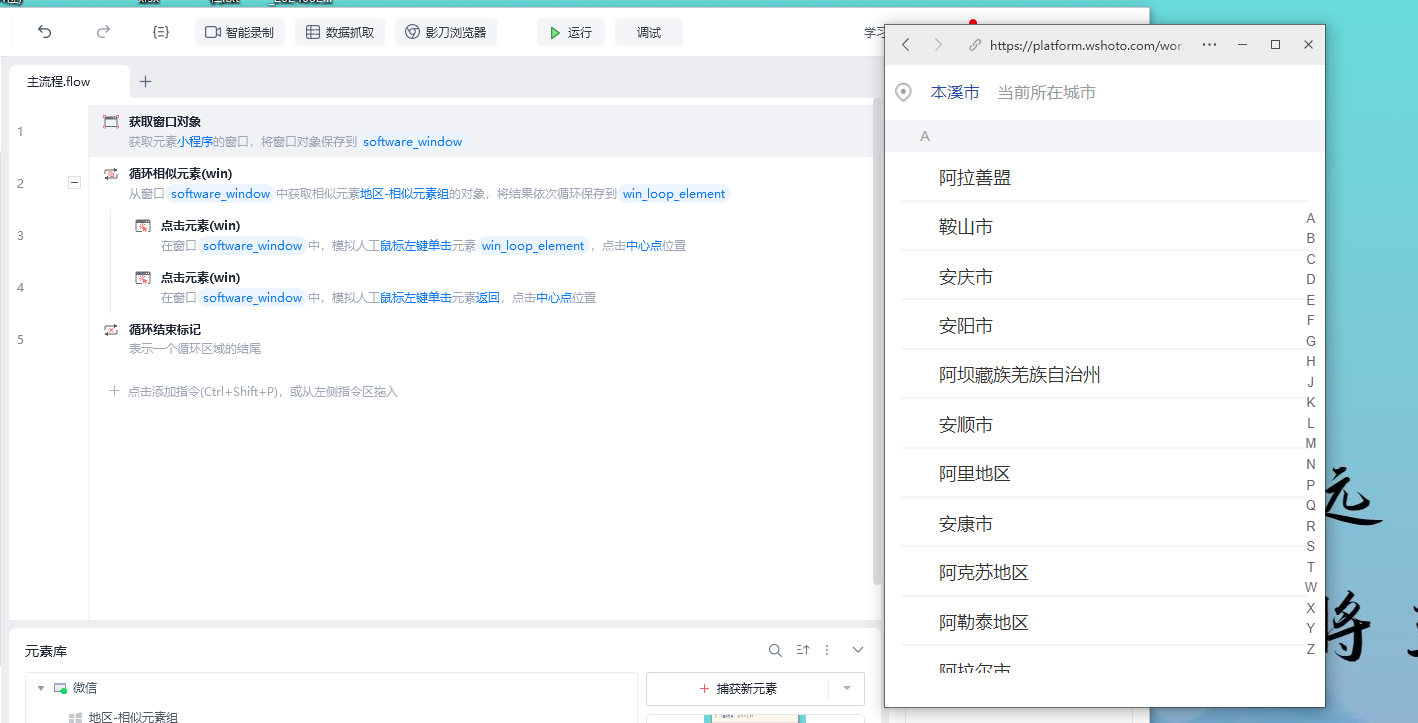Click the search icon in 元素库
Viewport: 1418px width, 723px height.
pos(775,650)
